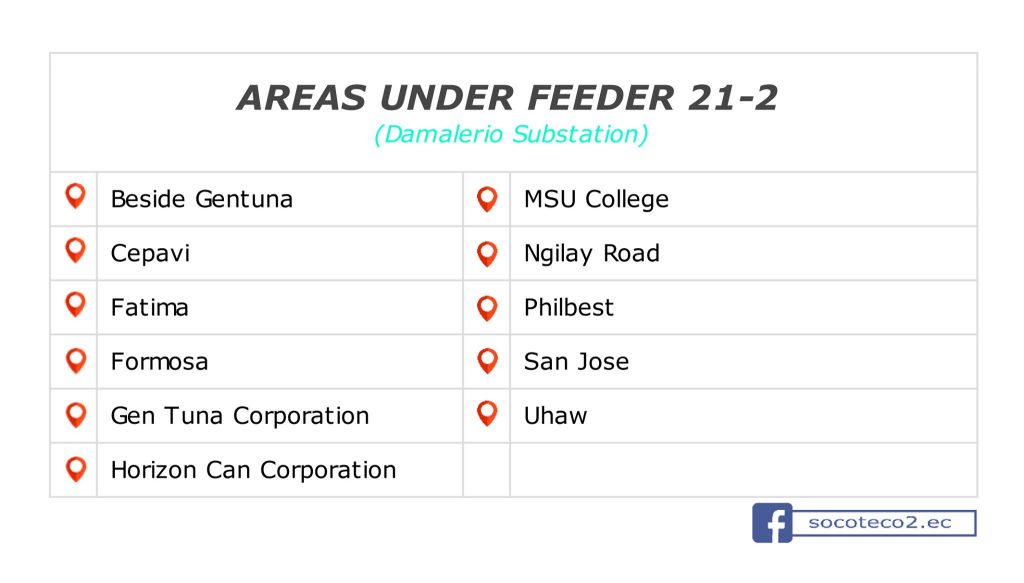Select the map pin beside Philbest
Screen dimensions: 1024x583
pos(487,308)
